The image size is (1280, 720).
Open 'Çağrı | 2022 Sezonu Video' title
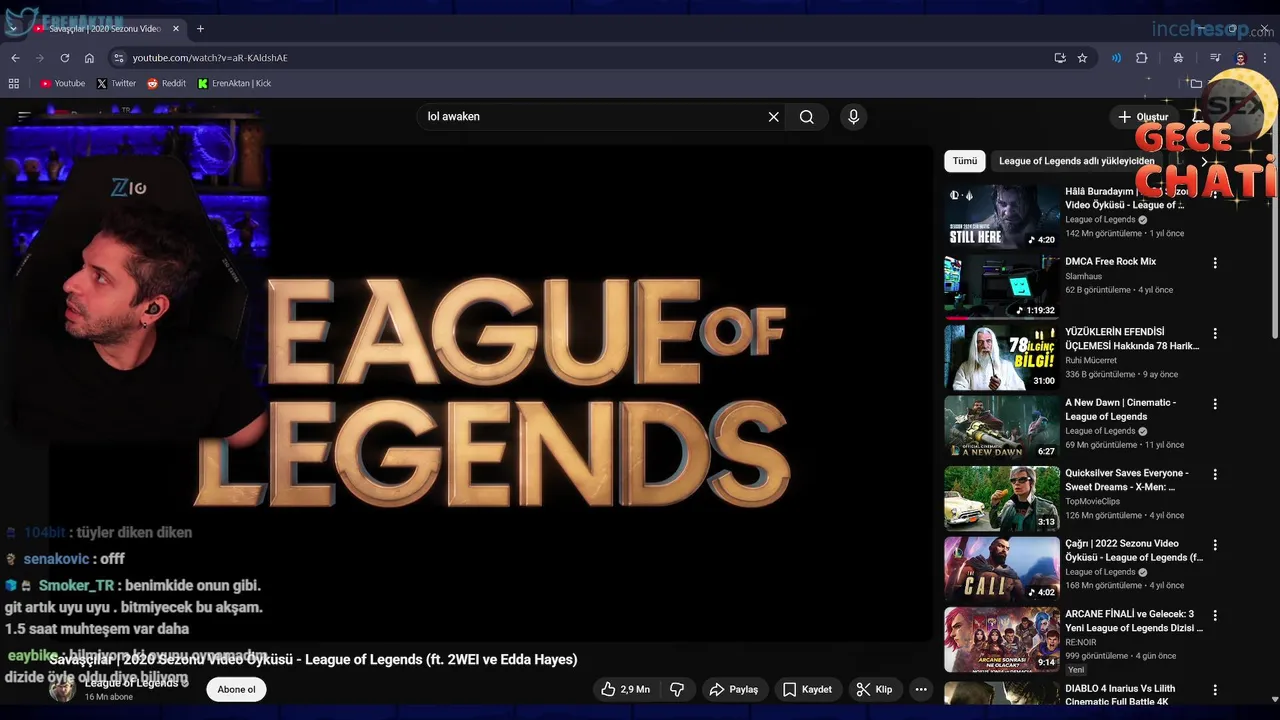point(1133,550)
